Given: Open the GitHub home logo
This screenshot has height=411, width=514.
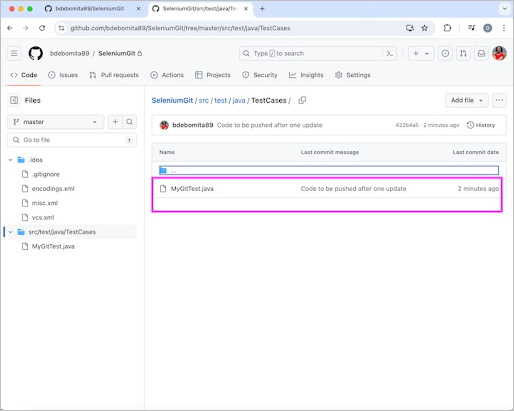Looking at the screenshot, I should tap(36, 53).
